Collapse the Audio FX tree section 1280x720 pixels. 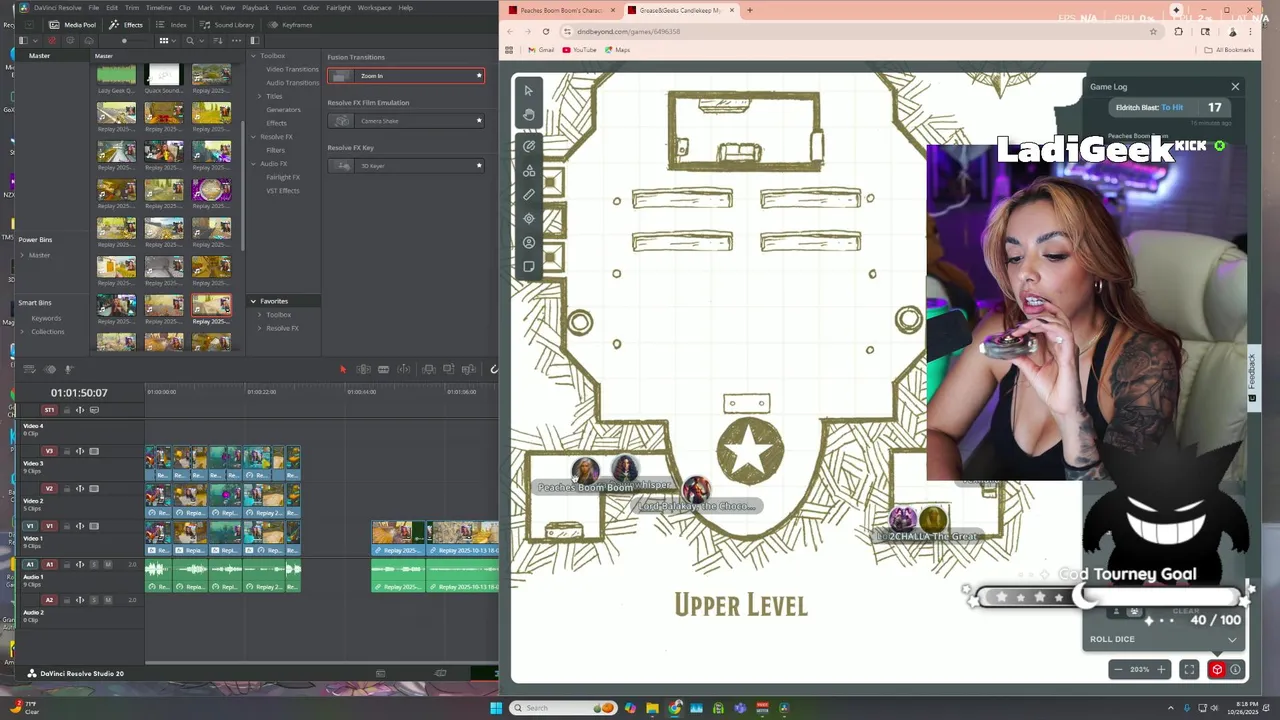coord(253,164)
